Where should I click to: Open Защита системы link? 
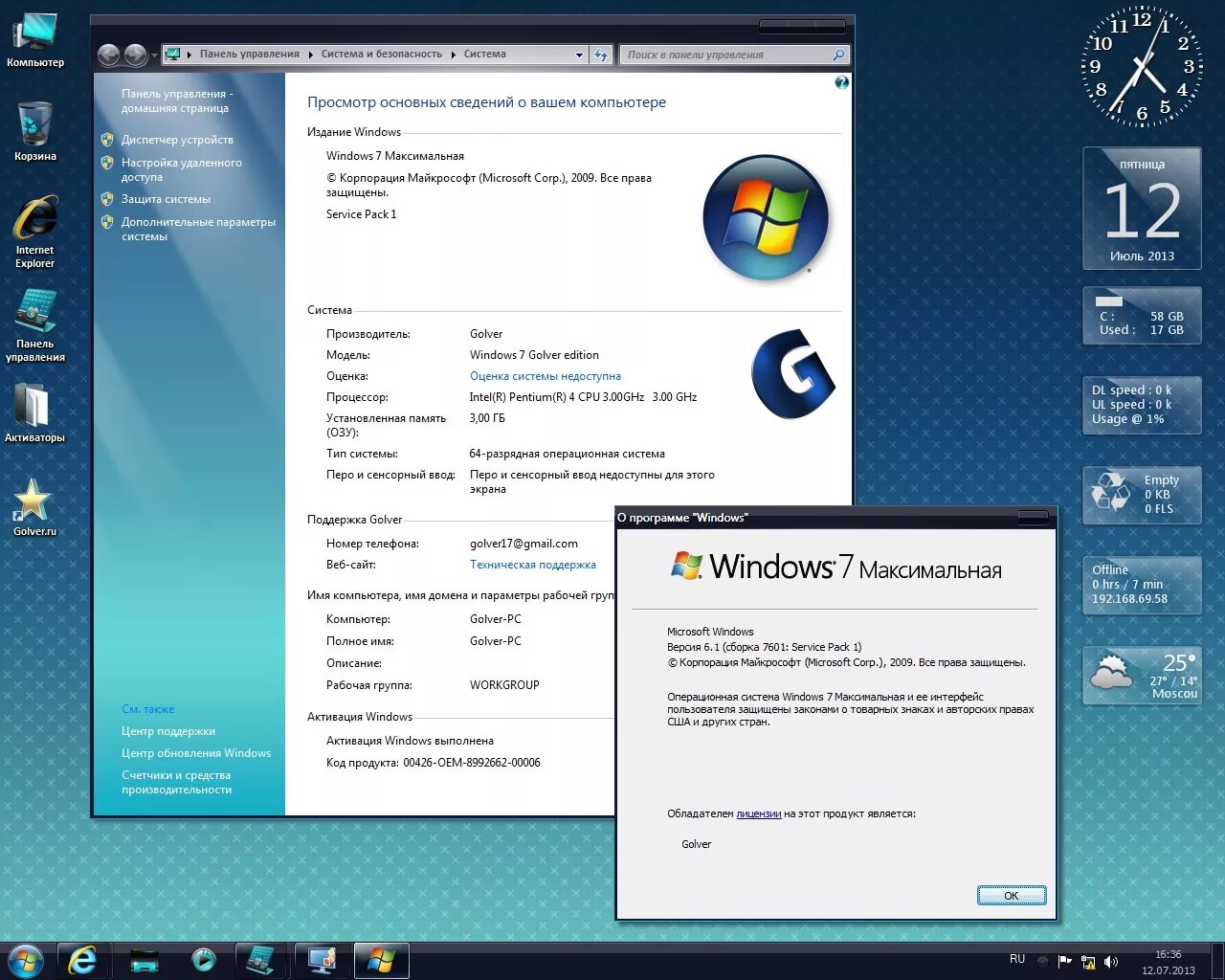tap(166, 199)
